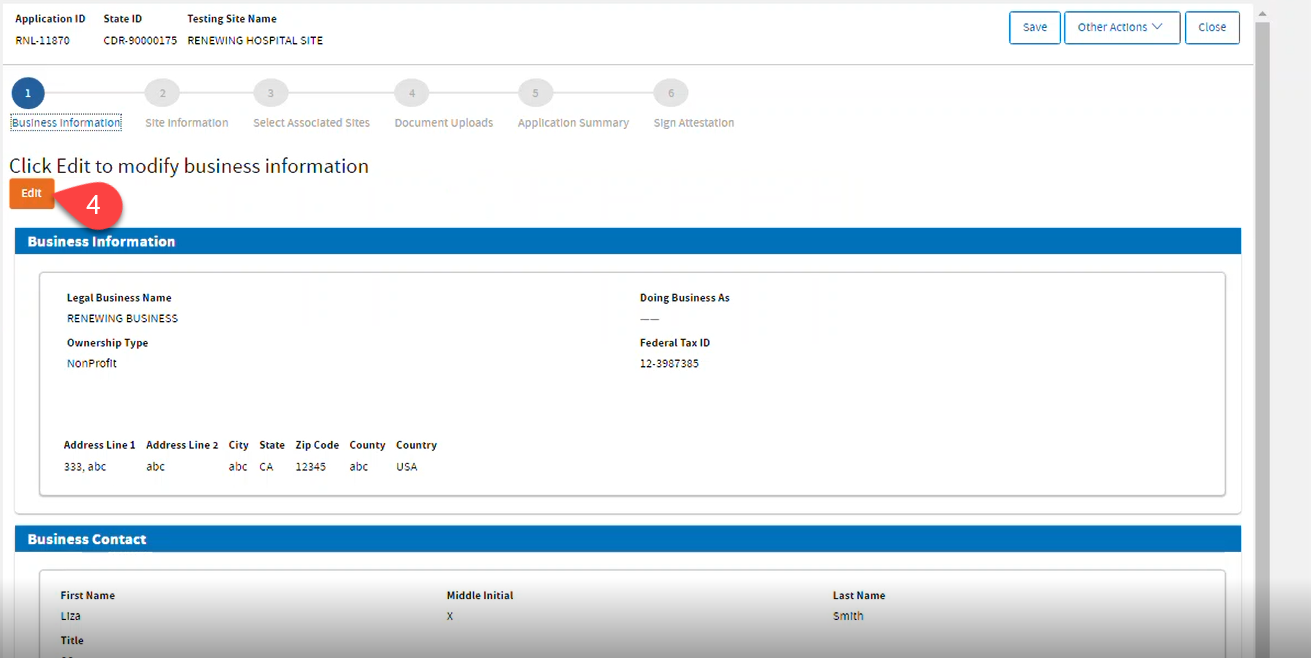Click the orange Edit button
Image resolution: width=1311 pixels, height=658 pixels.
coord(32,193)
